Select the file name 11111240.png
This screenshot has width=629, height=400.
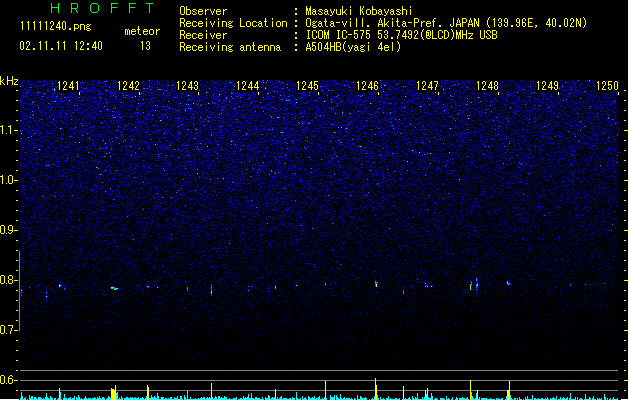[x=55, y=26]
